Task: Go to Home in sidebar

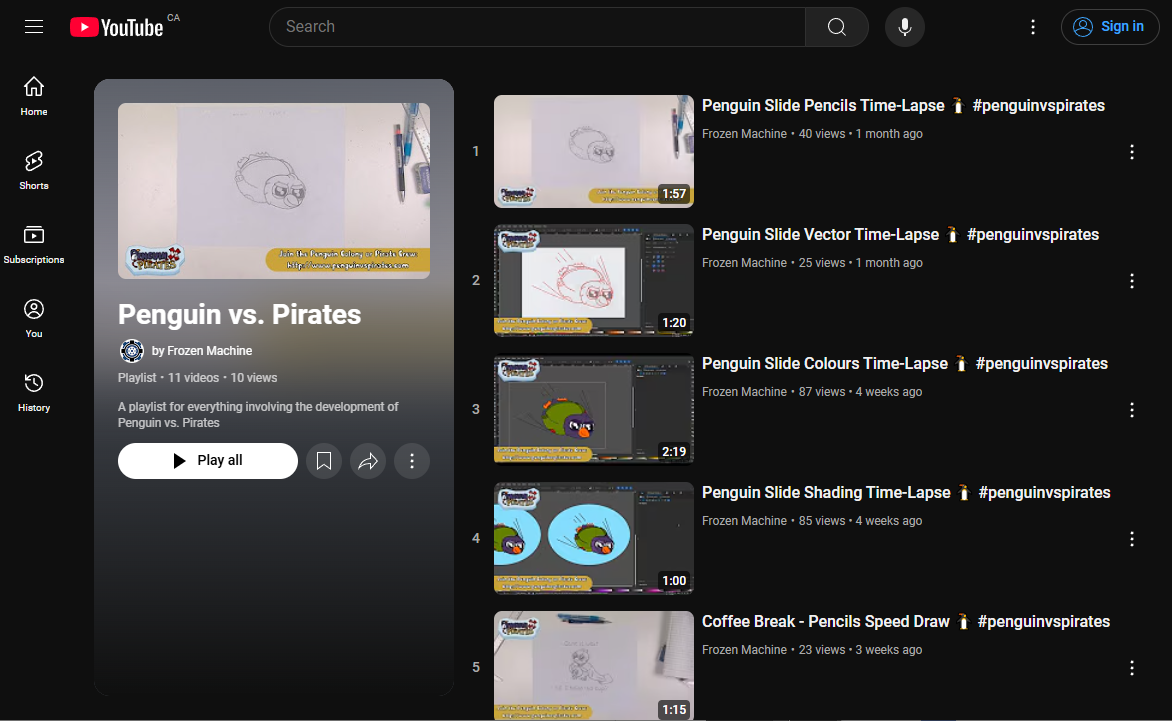Action: (x=34, y=96)
